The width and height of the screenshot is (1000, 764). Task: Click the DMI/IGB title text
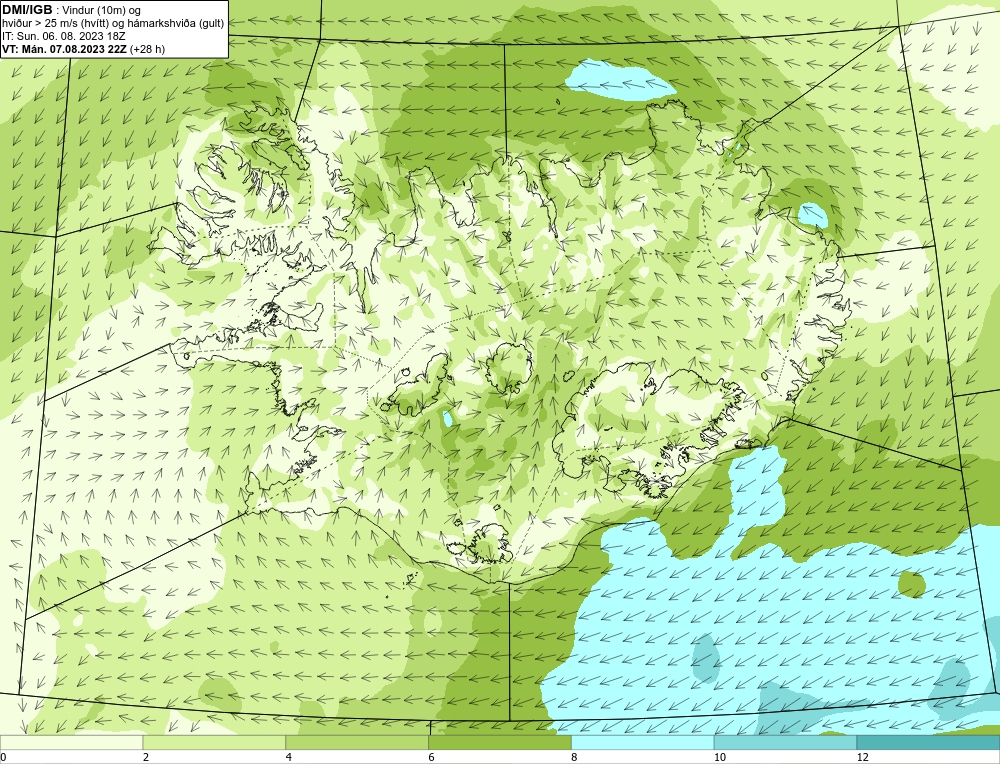pos(27,10)
